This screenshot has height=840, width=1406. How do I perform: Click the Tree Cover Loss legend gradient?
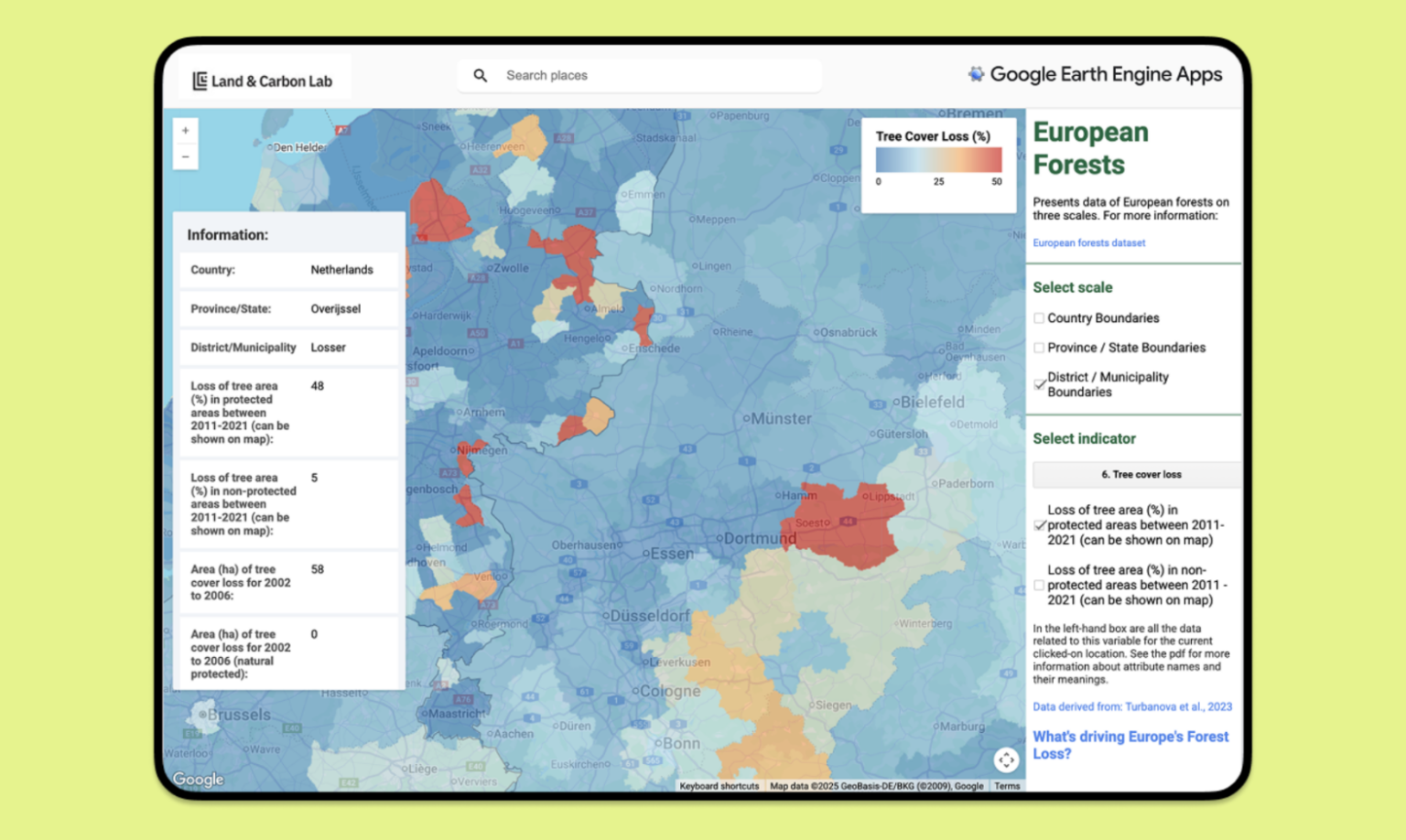click(x=938, y=159)
